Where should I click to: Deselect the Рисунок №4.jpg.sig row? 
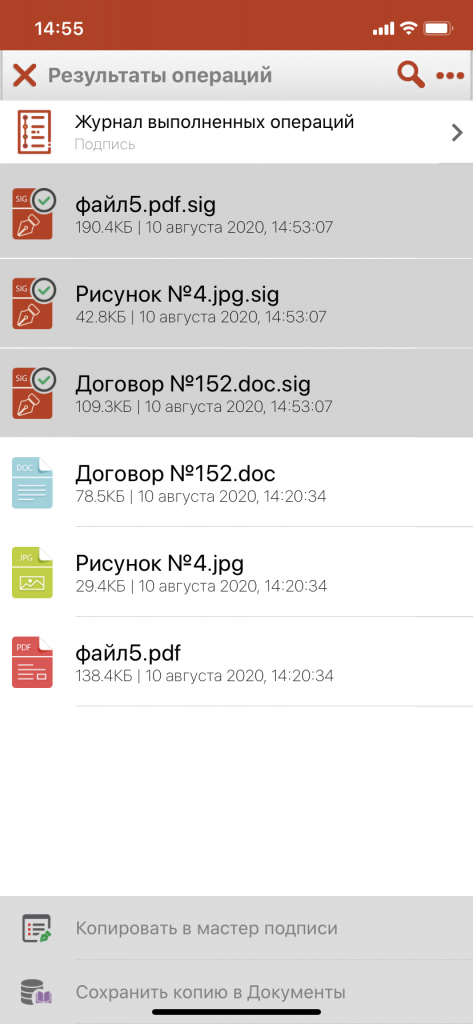[236, 303]
